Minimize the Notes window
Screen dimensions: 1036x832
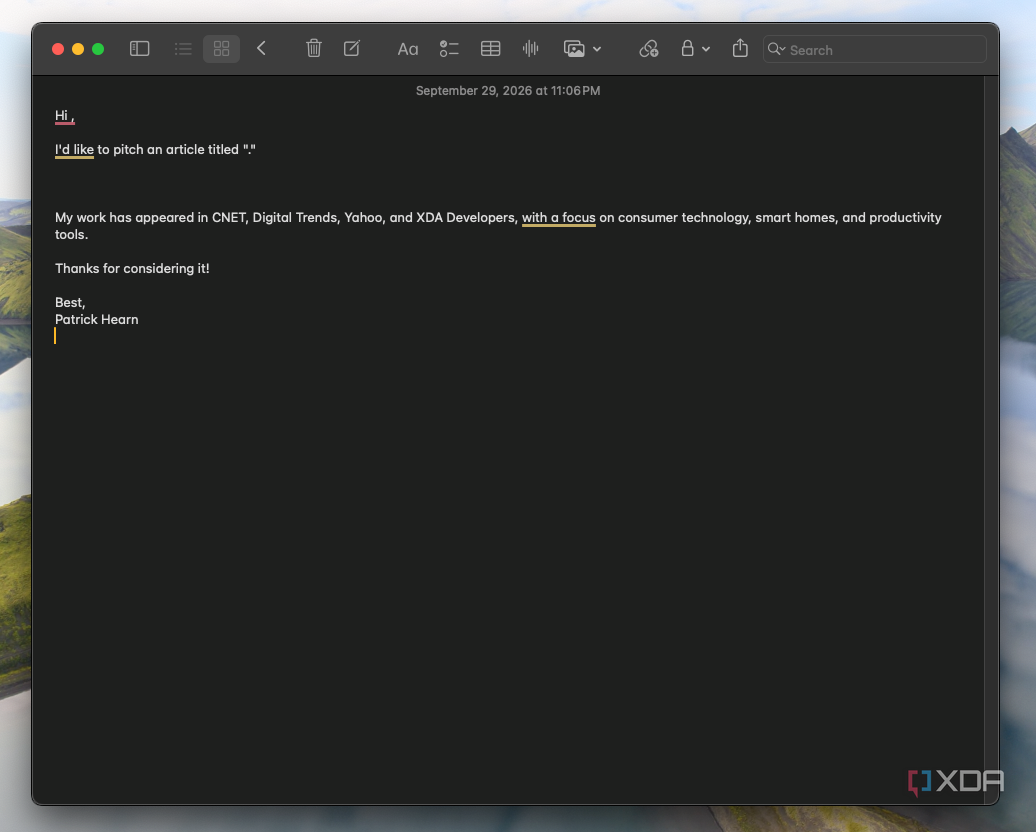point(78,50)
